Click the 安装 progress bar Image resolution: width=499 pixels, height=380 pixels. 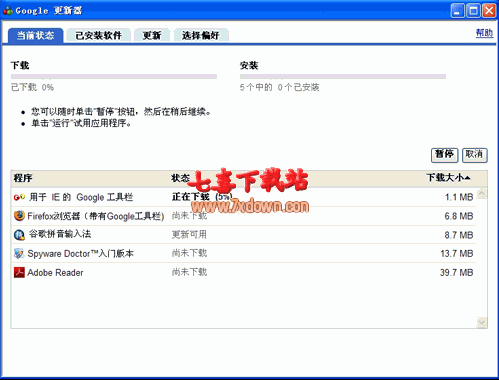(x=343, y=77)
